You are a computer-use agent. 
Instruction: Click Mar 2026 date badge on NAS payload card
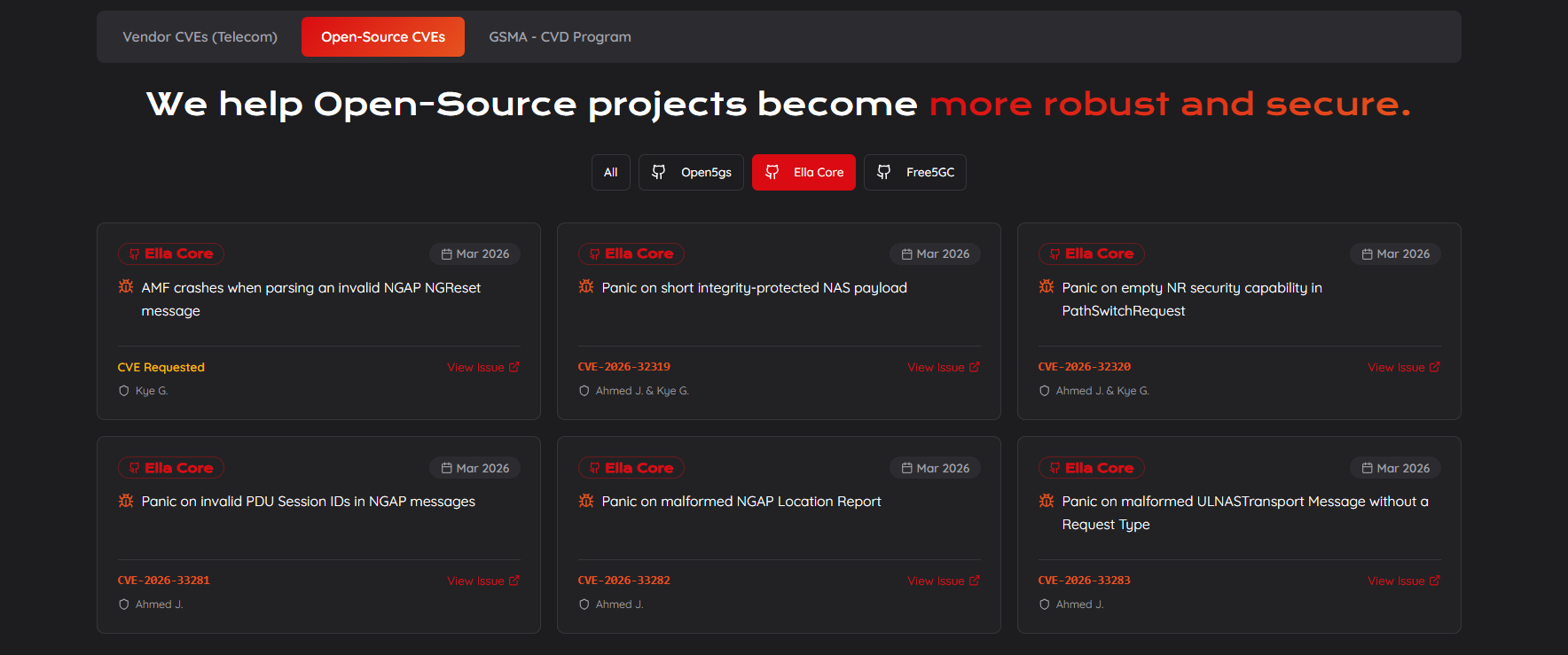(936, 254)
